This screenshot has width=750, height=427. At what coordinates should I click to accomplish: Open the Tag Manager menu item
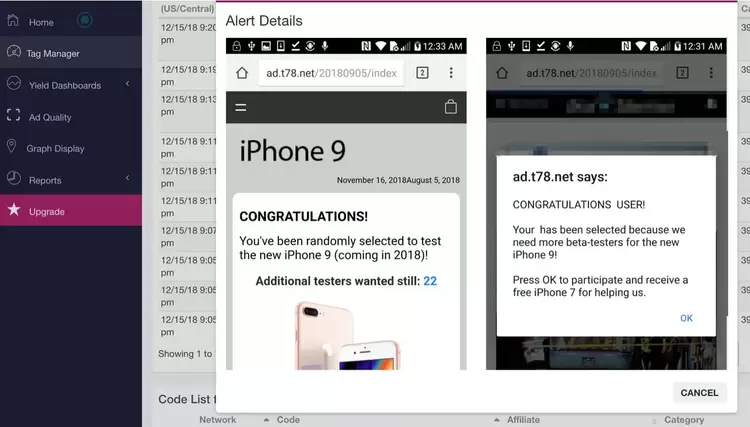(x=53, y=53)
